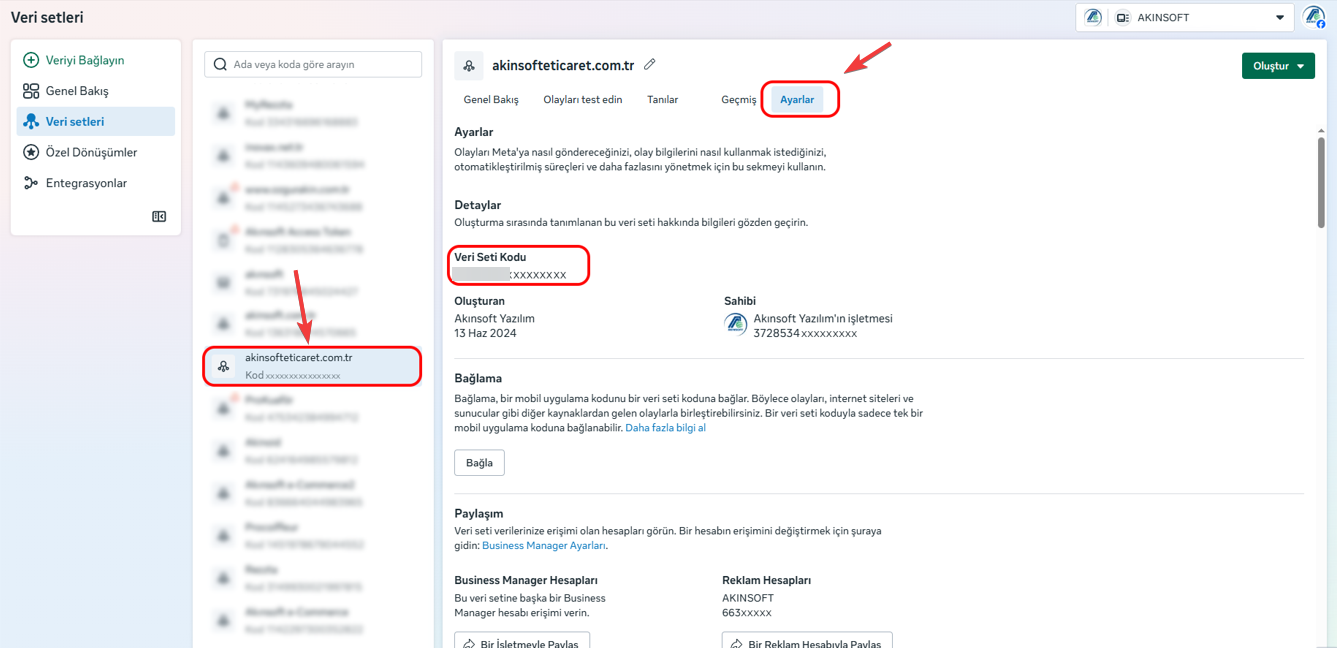Screen dimensions: 1337x648
Task: Open Genel Bakış from the sidebar
Action: [77, 91]
